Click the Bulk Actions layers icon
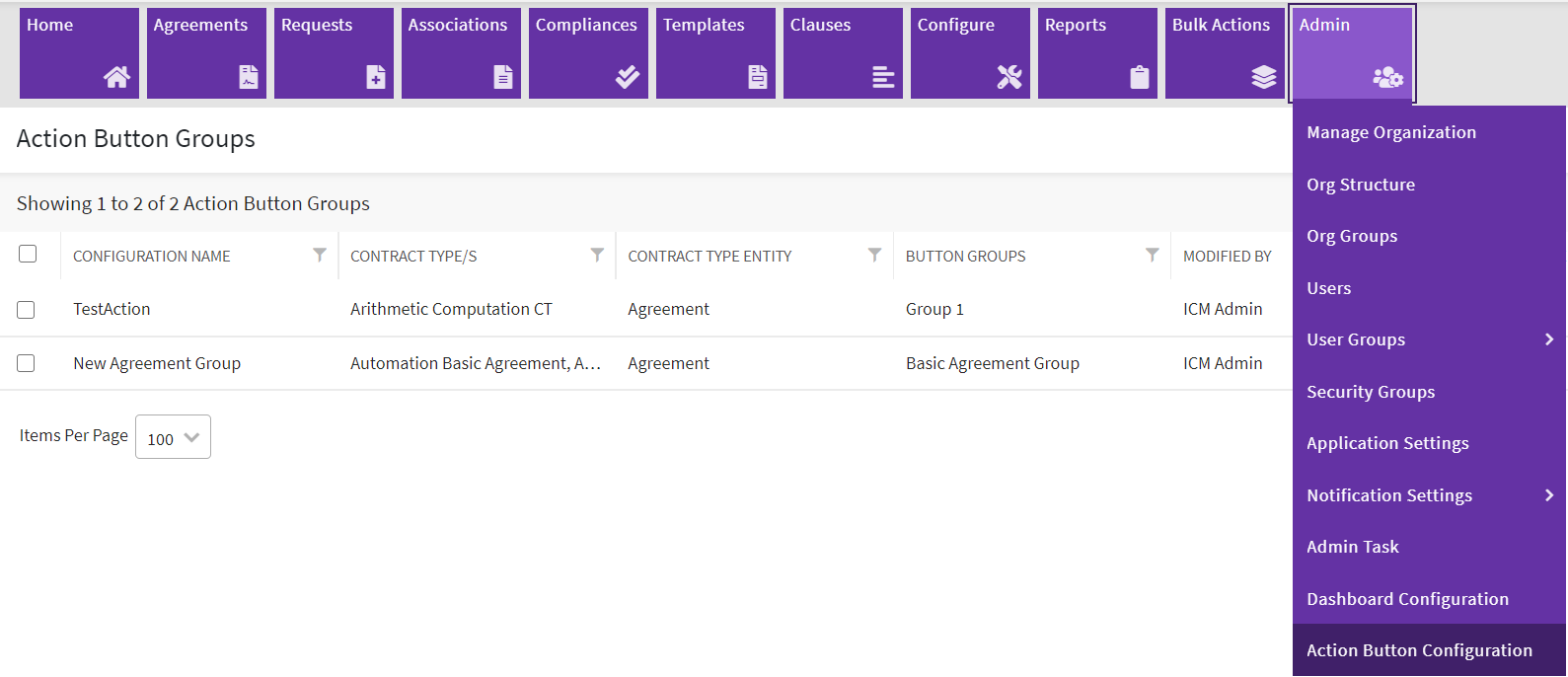Screen dimensions: 1568x677 [1263, 77]
